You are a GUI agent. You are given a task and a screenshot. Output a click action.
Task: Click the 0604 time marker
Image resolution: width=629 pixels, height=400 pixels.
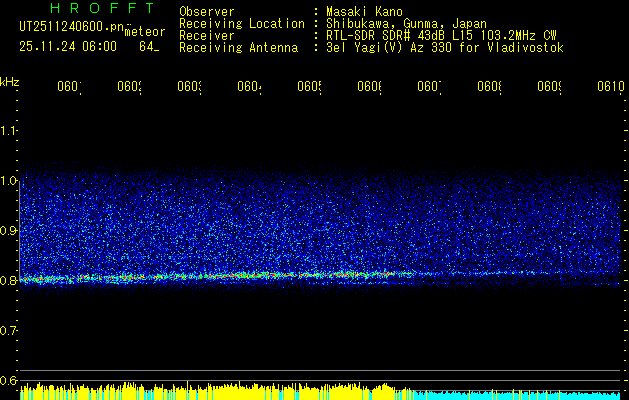(x=250, y=86)
